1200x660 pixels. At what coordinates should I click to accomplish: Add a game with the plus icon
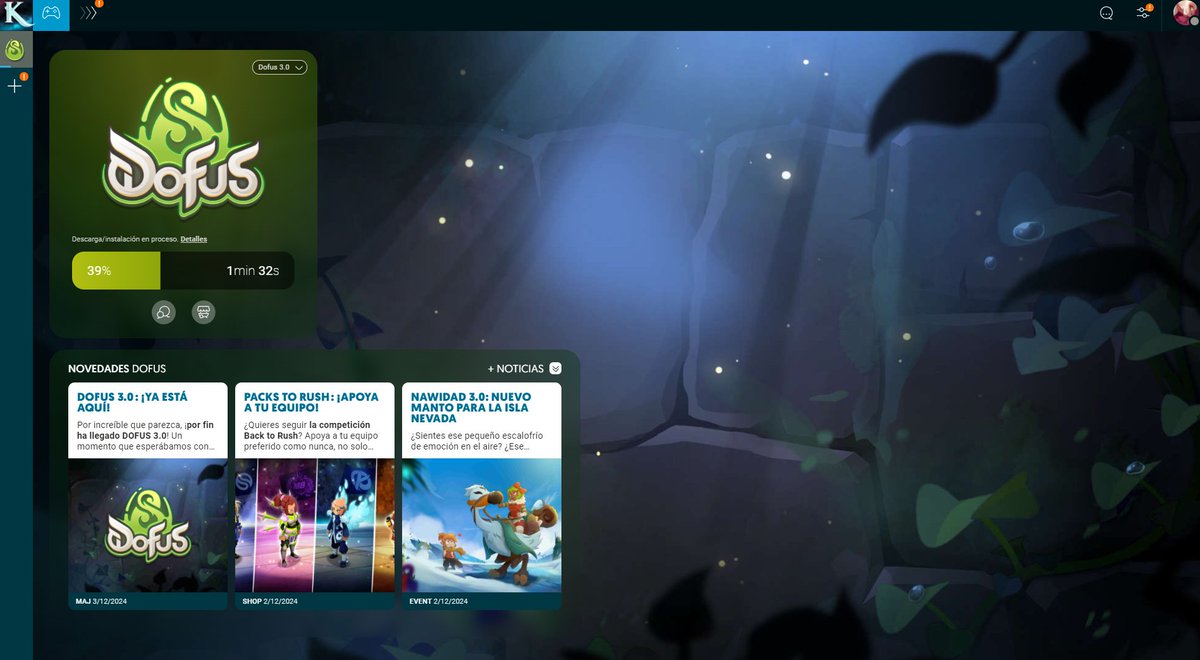[x=15, y=86]
